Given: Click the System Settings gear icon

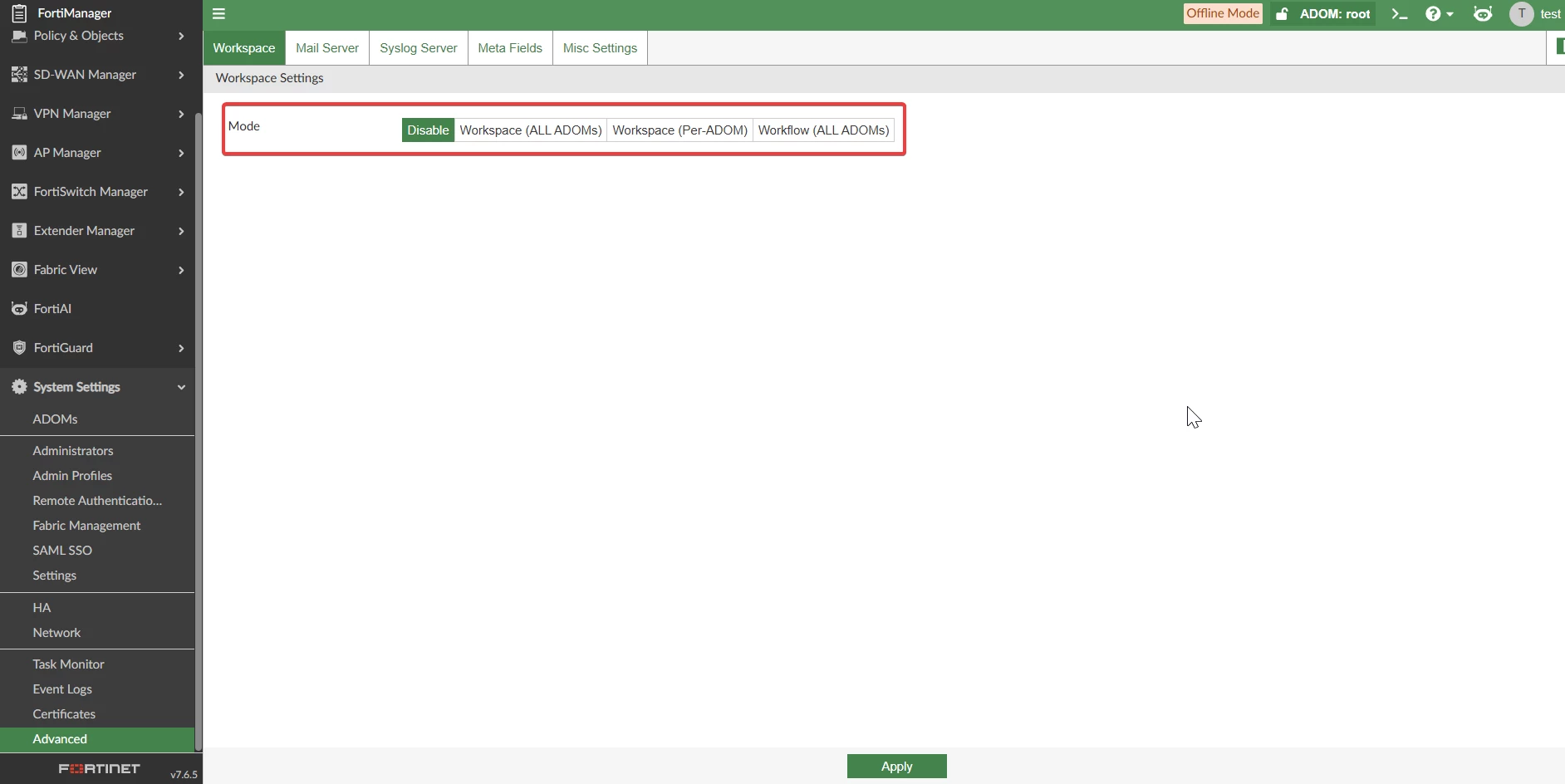Looking at the screenshot, I should [x=19, y=387].
